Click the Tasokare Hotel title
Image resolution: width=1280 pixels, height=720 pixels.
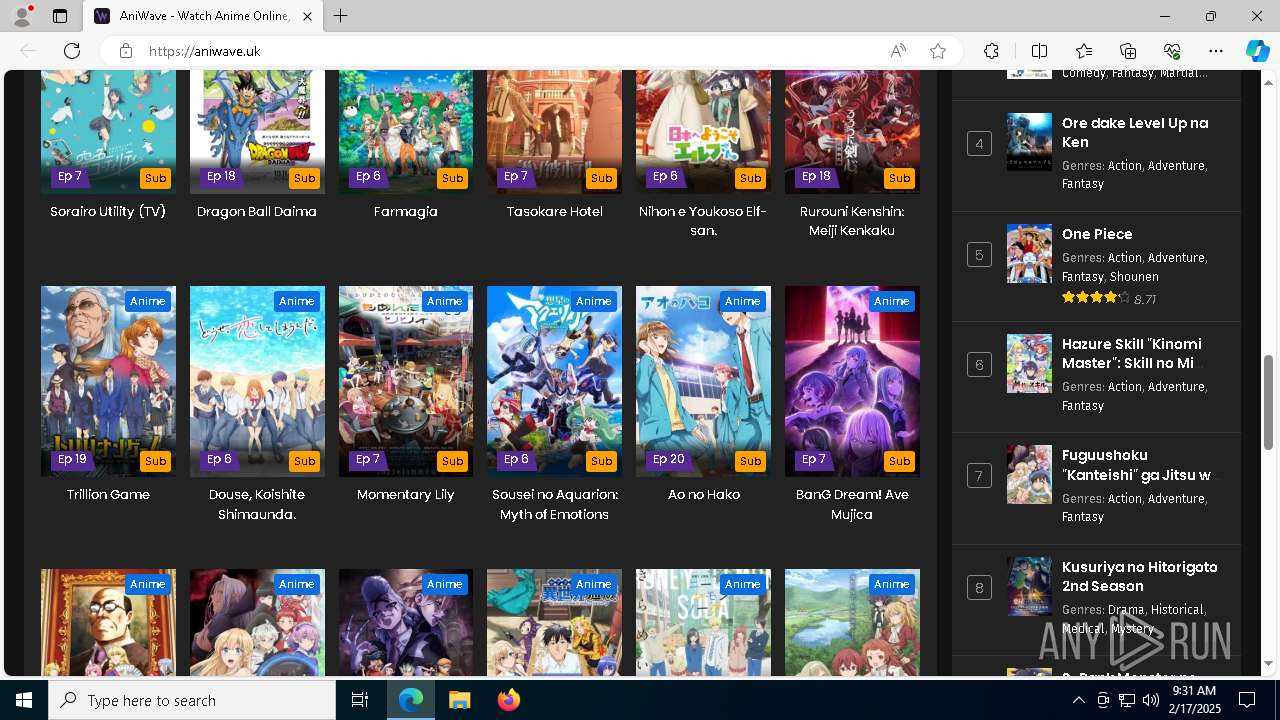554,212
